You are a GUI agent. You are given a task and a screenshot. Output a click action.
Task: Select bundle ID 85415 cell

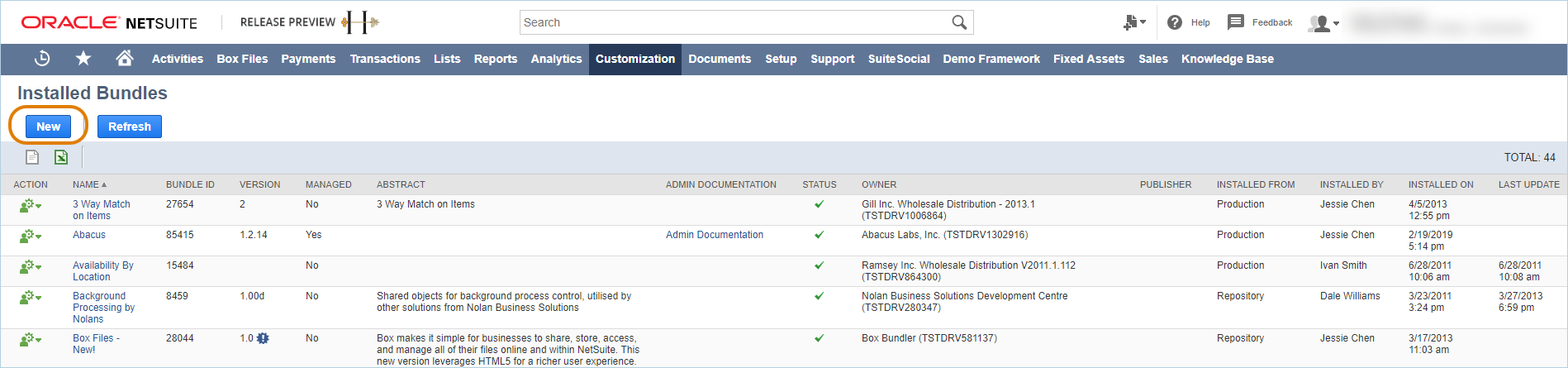180,235
